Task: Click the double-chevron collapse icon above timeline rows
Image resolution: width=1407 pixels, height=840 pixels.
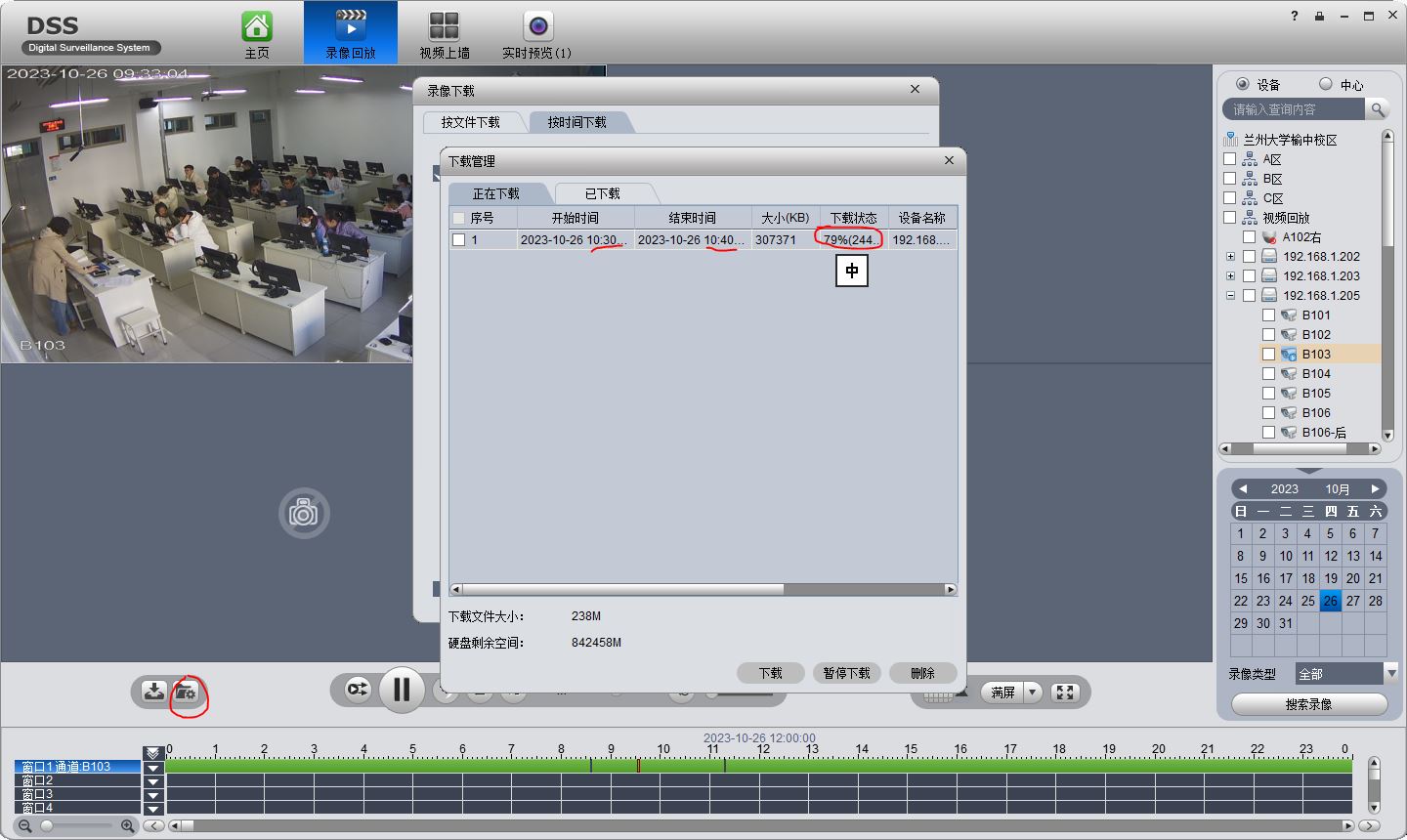Action: tap(152, 753)
